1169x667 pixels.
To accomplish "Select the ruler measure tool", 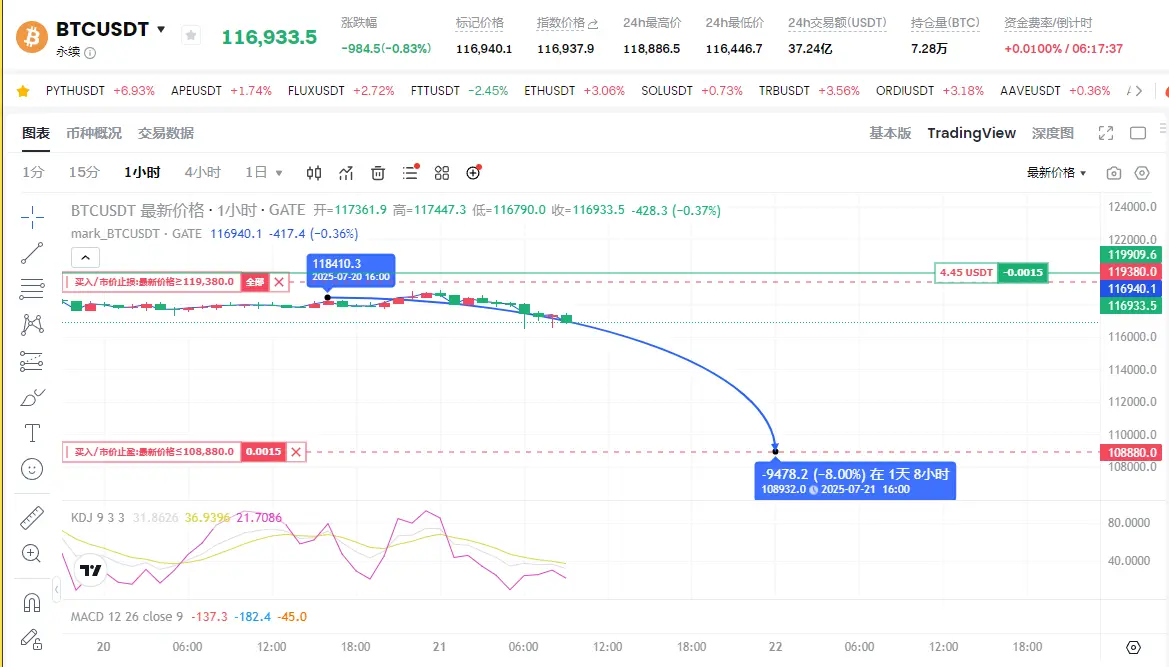I will [32, 517].
